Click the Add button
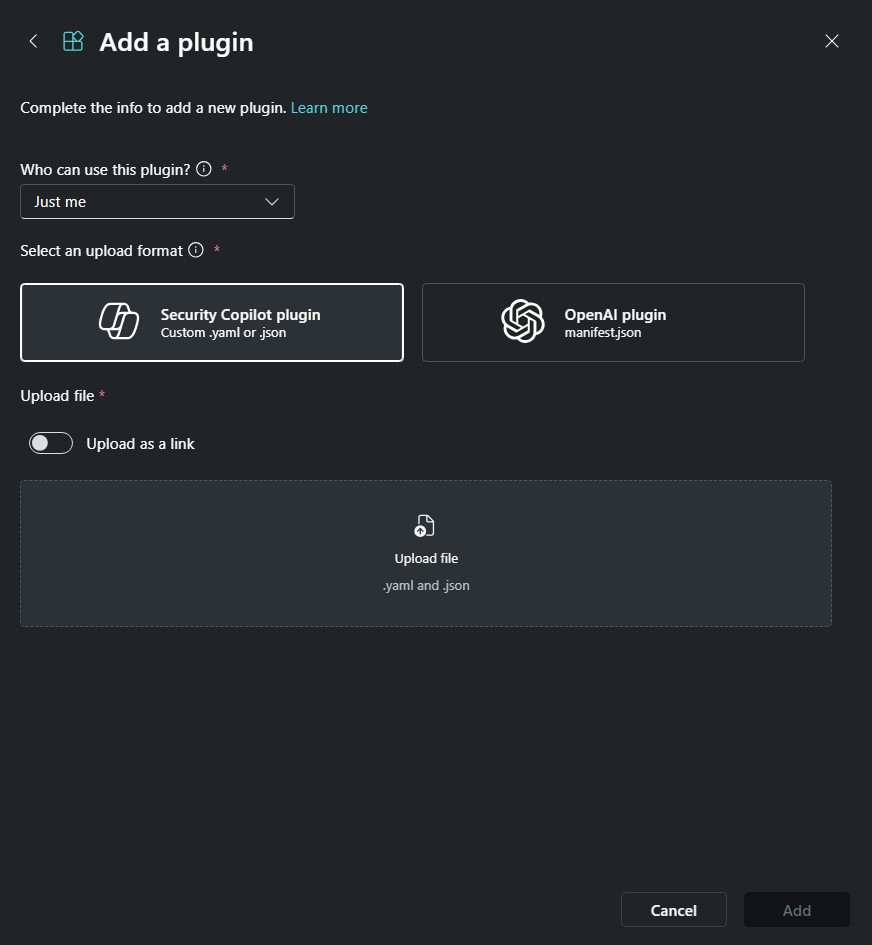872x945 pixels. 796,910
